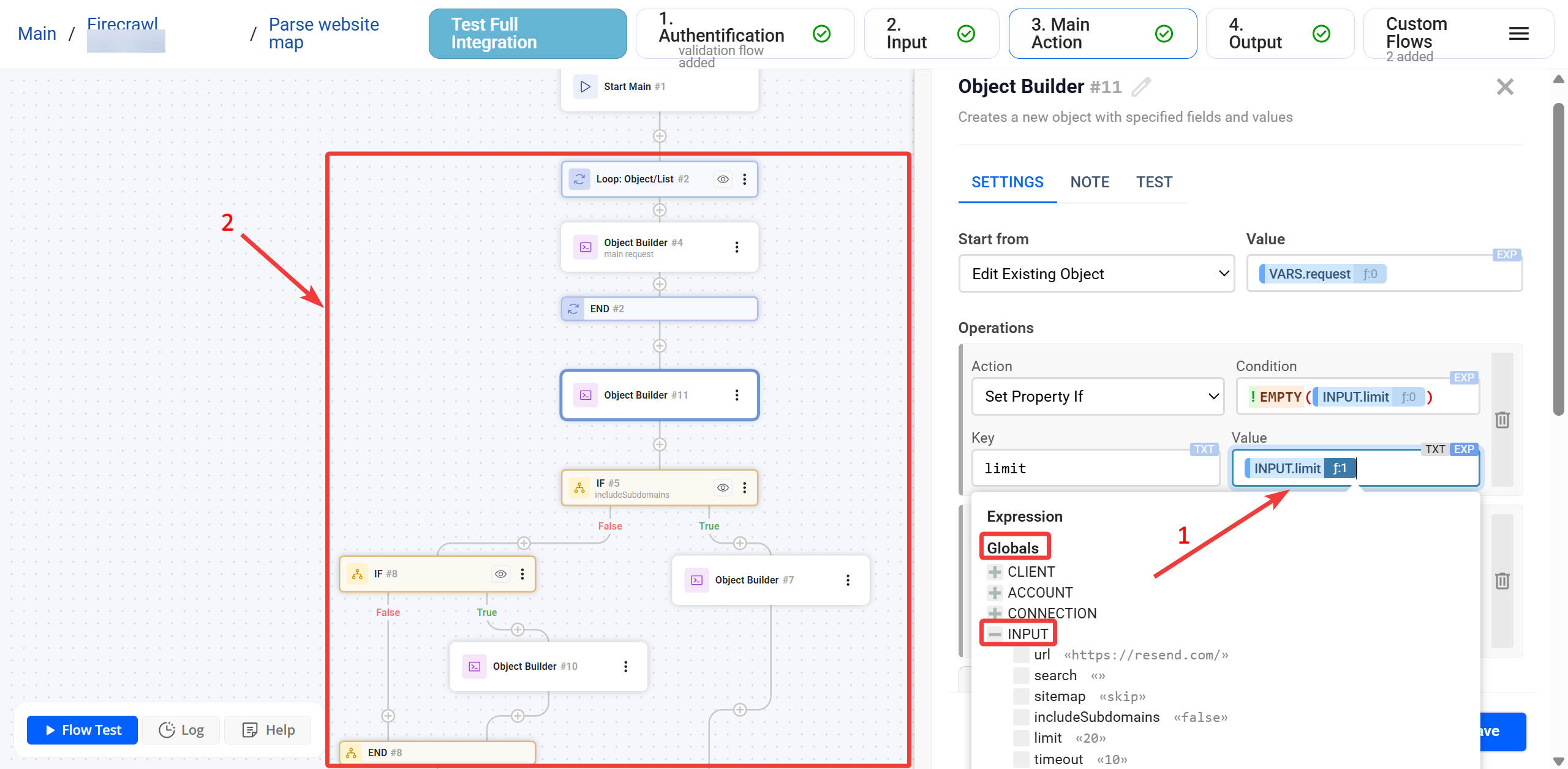Viewport: 1568px width, 769px height.
Task: Open three-dot menu of Object Builder #10
Action: click(625, 666)
